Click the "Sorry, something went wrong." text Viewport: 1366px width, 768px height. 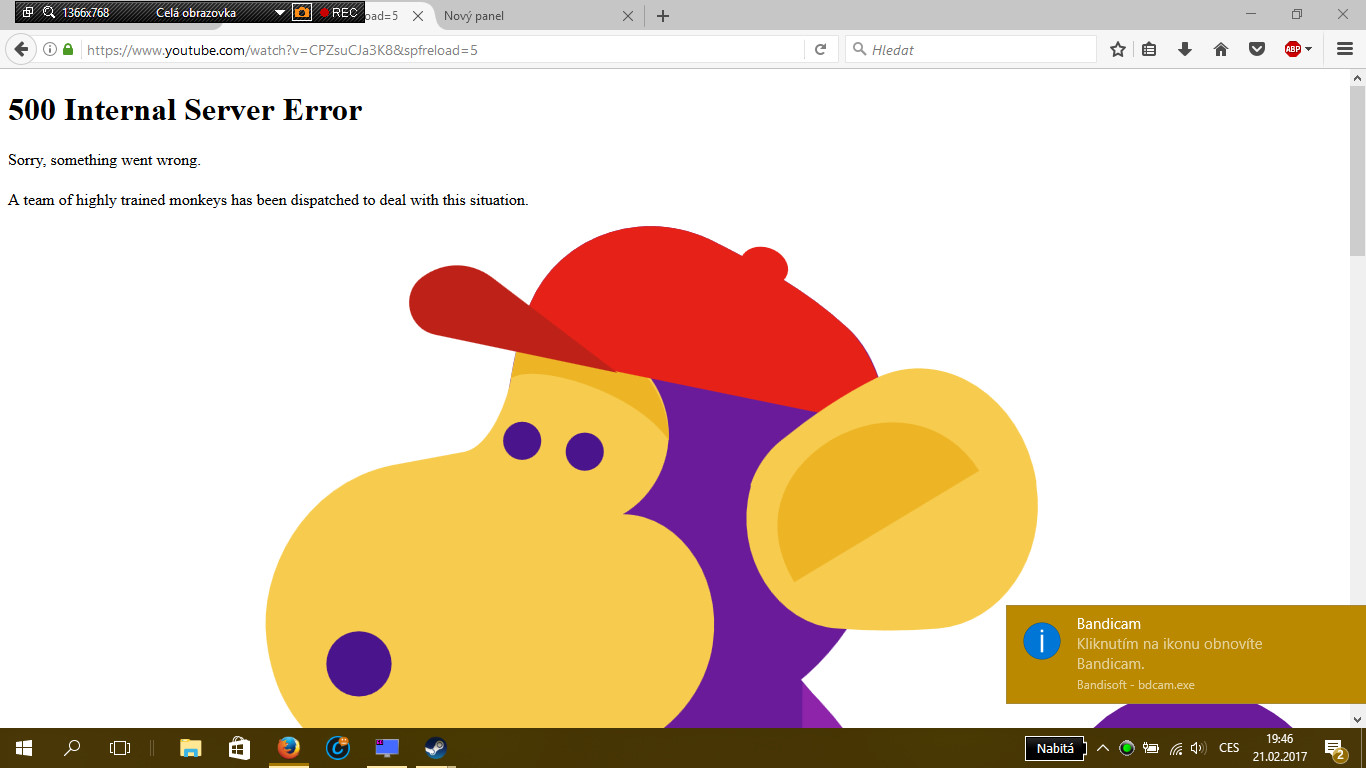105,160
